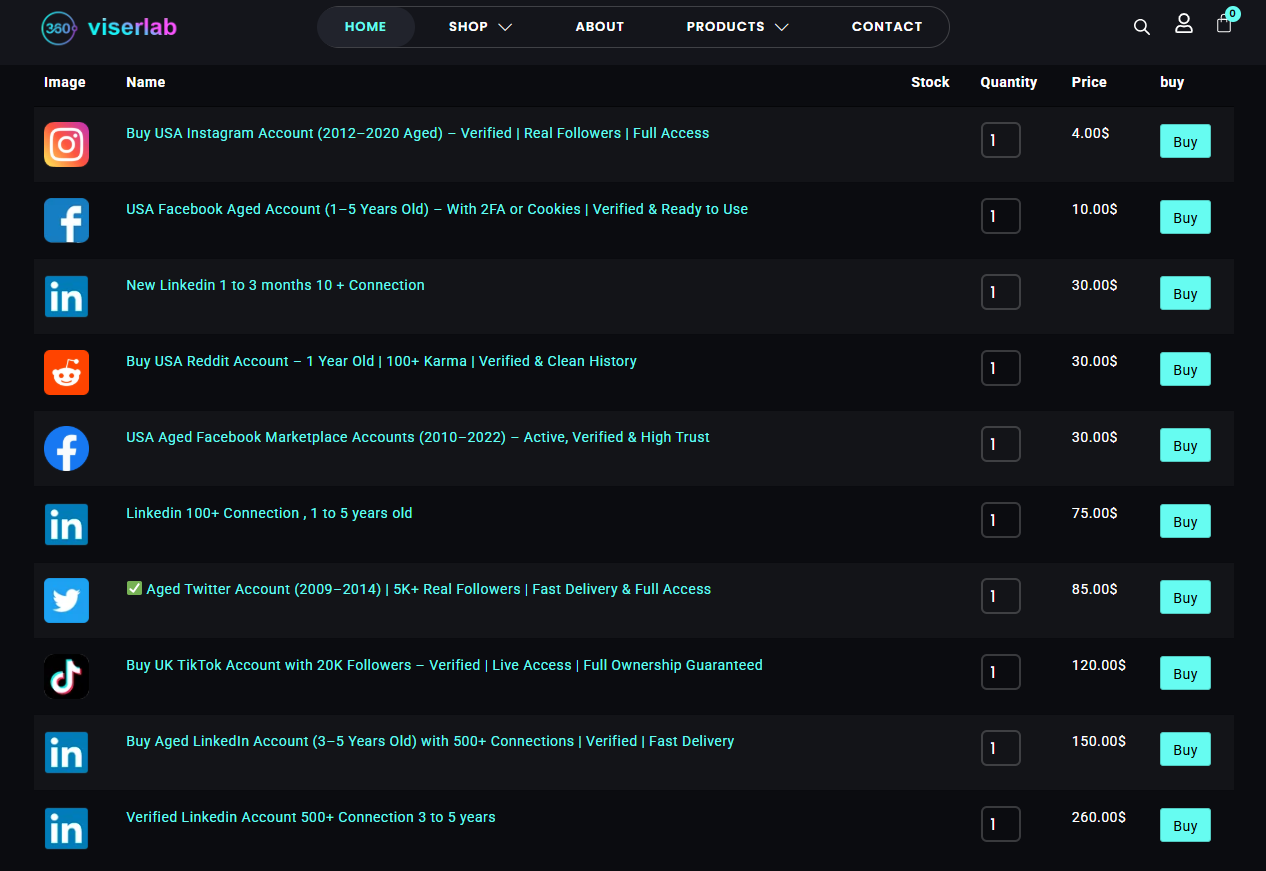Open the user account icon
The width and height of the screenshot is (1266, 871).
(x=1184, y=24)
